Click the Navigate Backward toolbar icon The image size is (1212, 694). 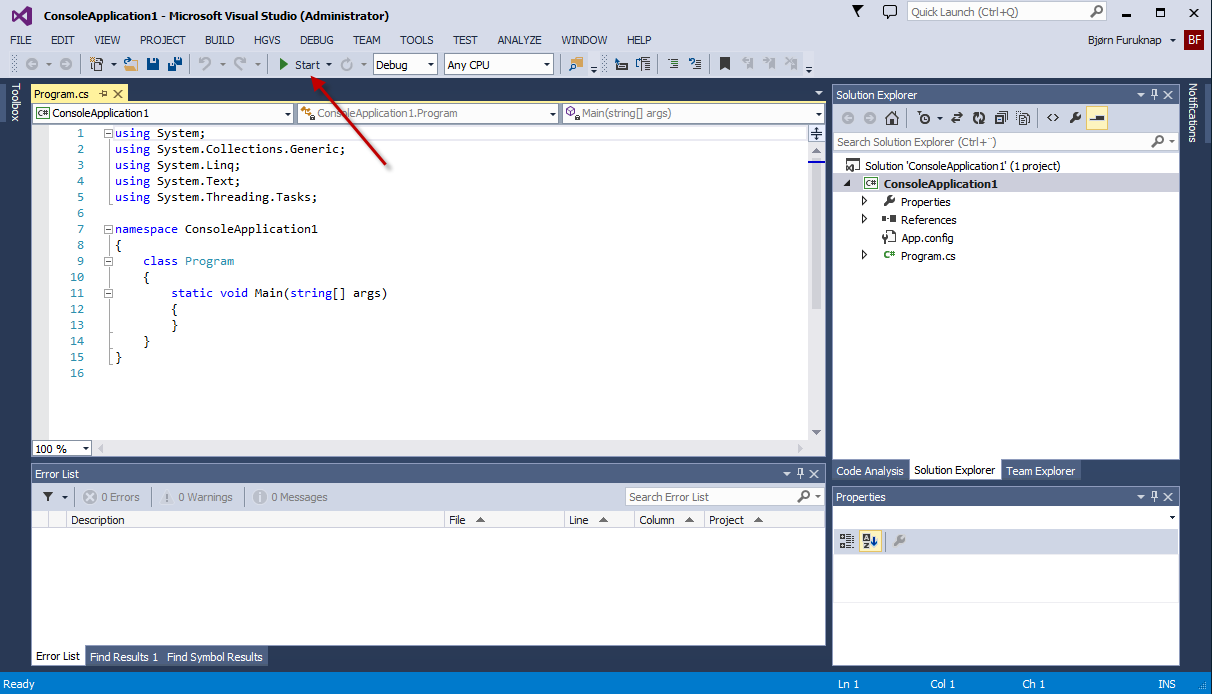pyautogui.click(x=32, y=64)
